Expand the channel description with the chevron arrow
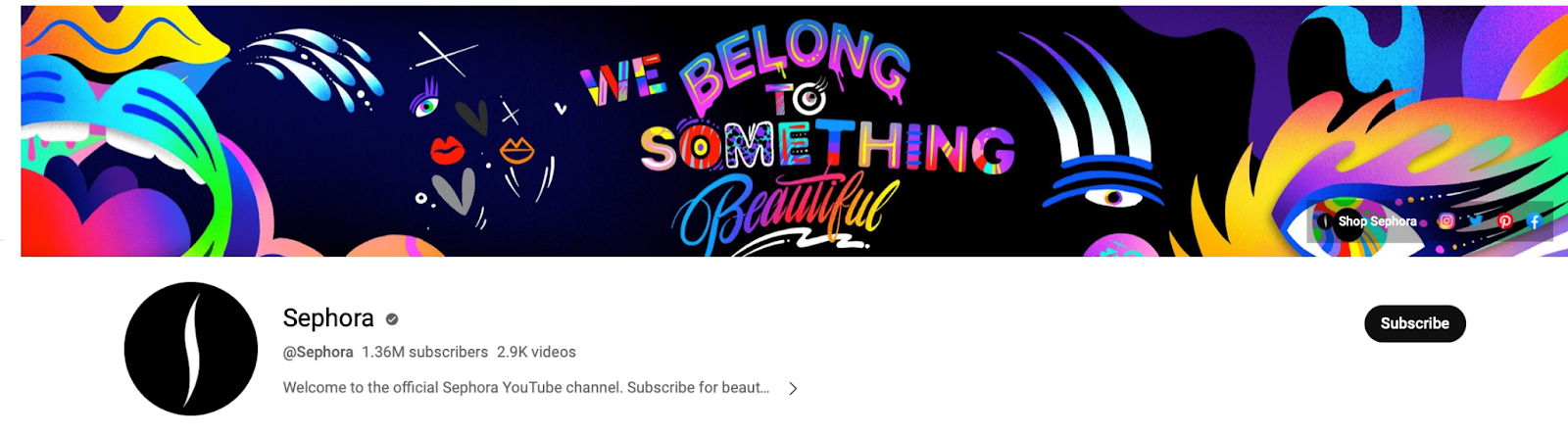 (x=793, y=389)
